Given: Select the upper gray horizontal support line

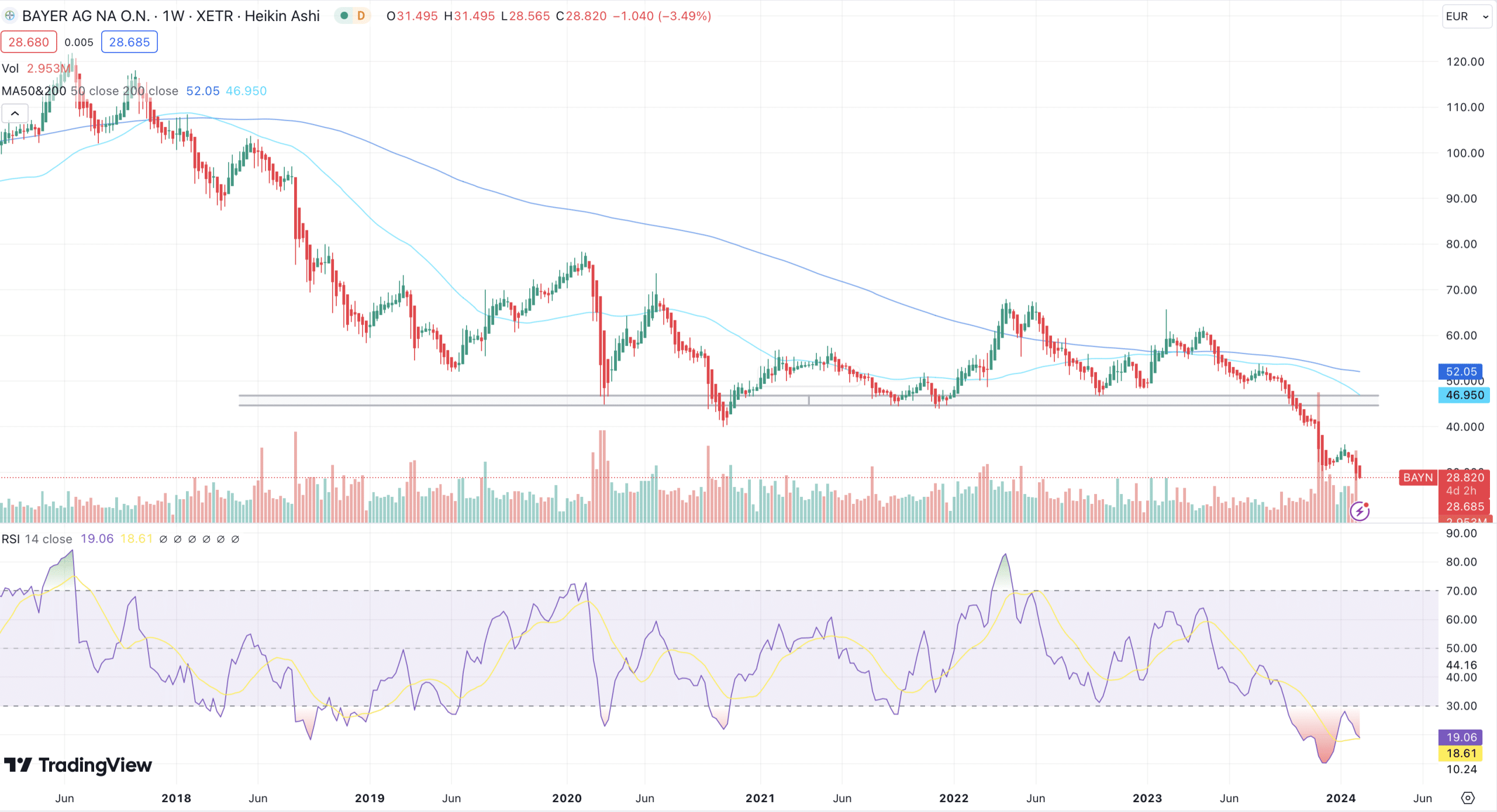Looking at the screenshot, I should tap(809, 396).
